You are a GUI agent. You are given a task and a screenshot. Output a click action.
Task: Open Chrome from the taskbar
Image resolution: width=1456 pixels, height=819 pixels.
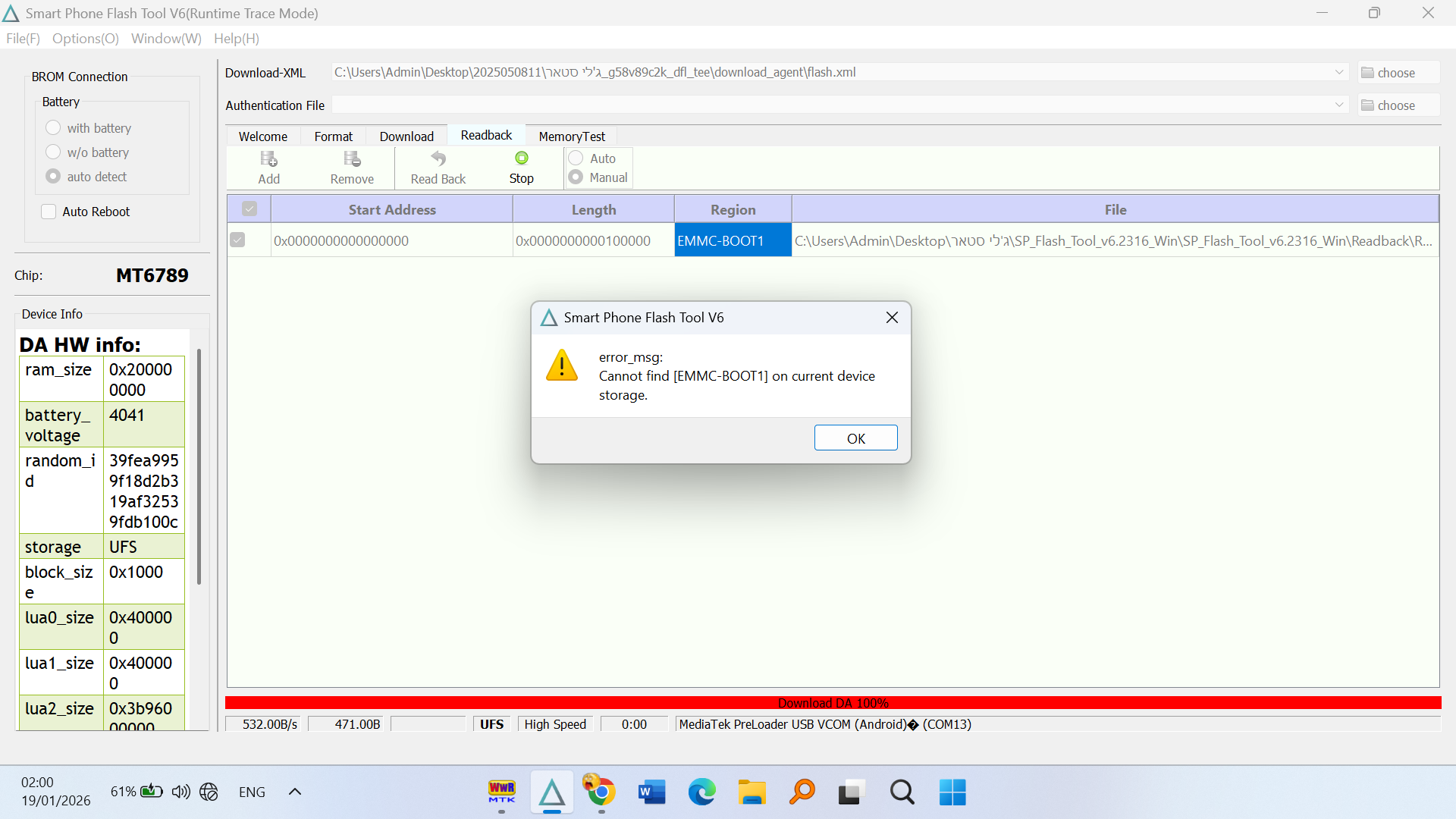(601, 792)
